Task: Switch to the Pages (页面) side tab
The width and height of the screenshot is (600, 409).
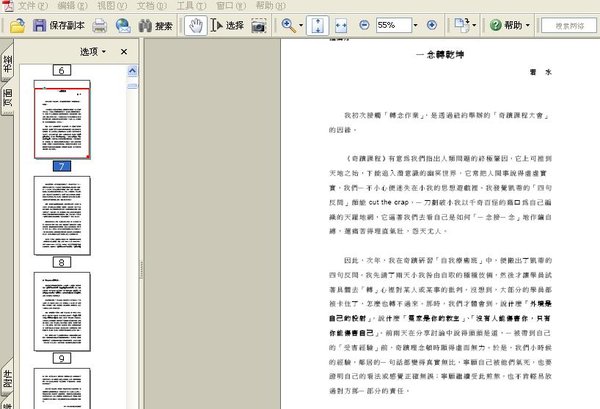Action: pyautogui.click(x=7, y=98)
